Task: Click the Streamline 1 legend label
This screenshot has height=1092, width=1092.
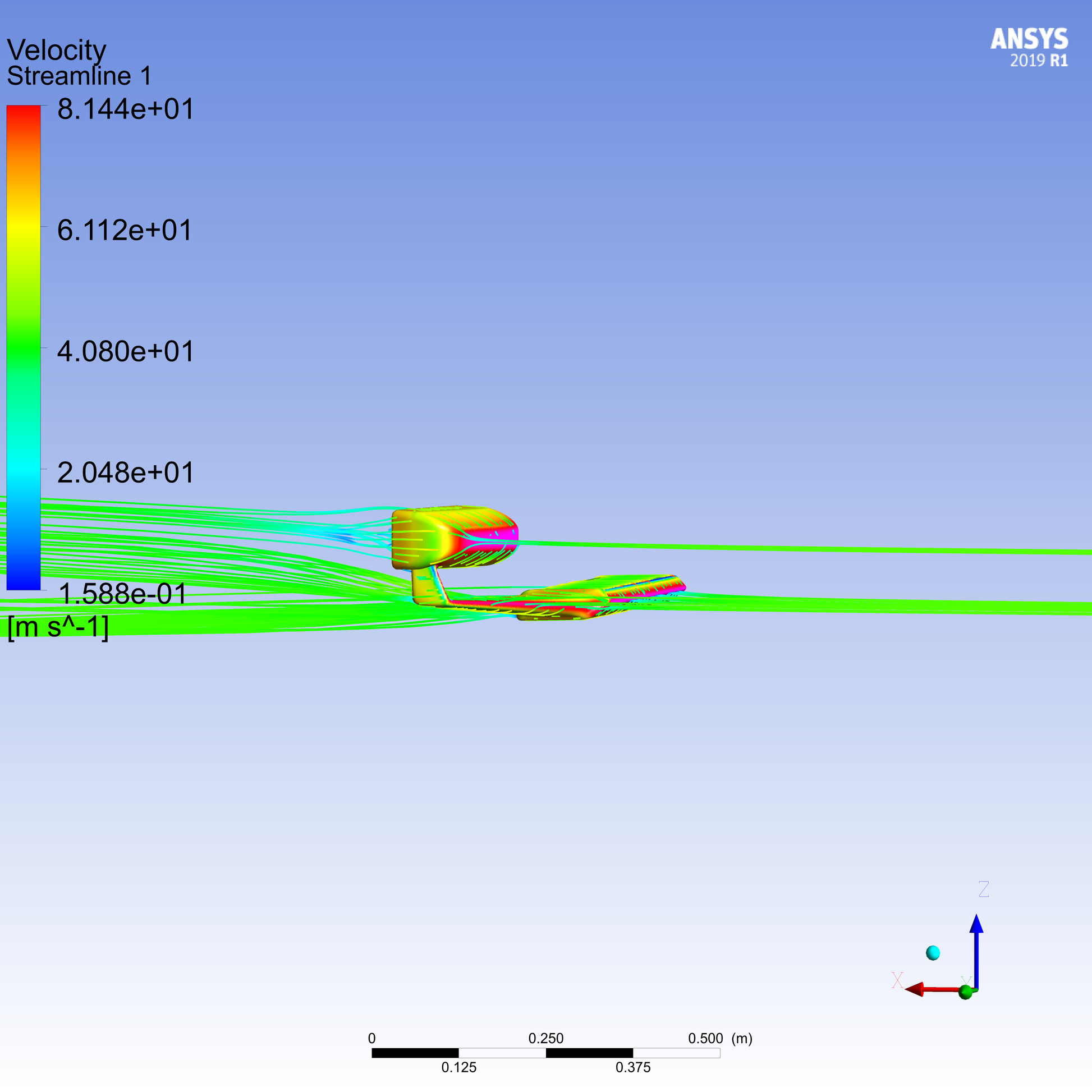Action: point(79,76)
